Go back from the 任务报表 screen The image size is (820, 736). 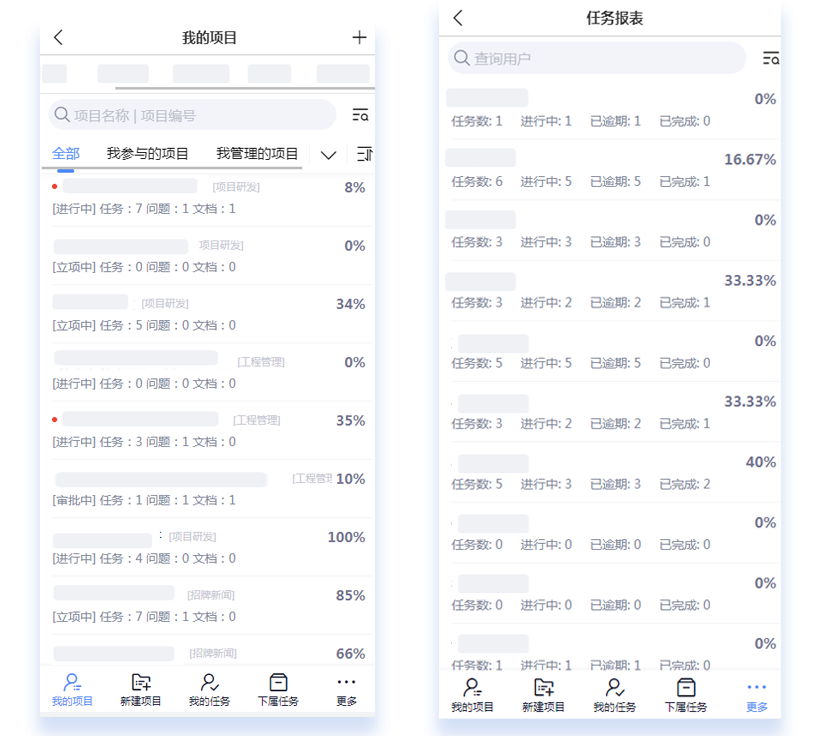(458, 18)
